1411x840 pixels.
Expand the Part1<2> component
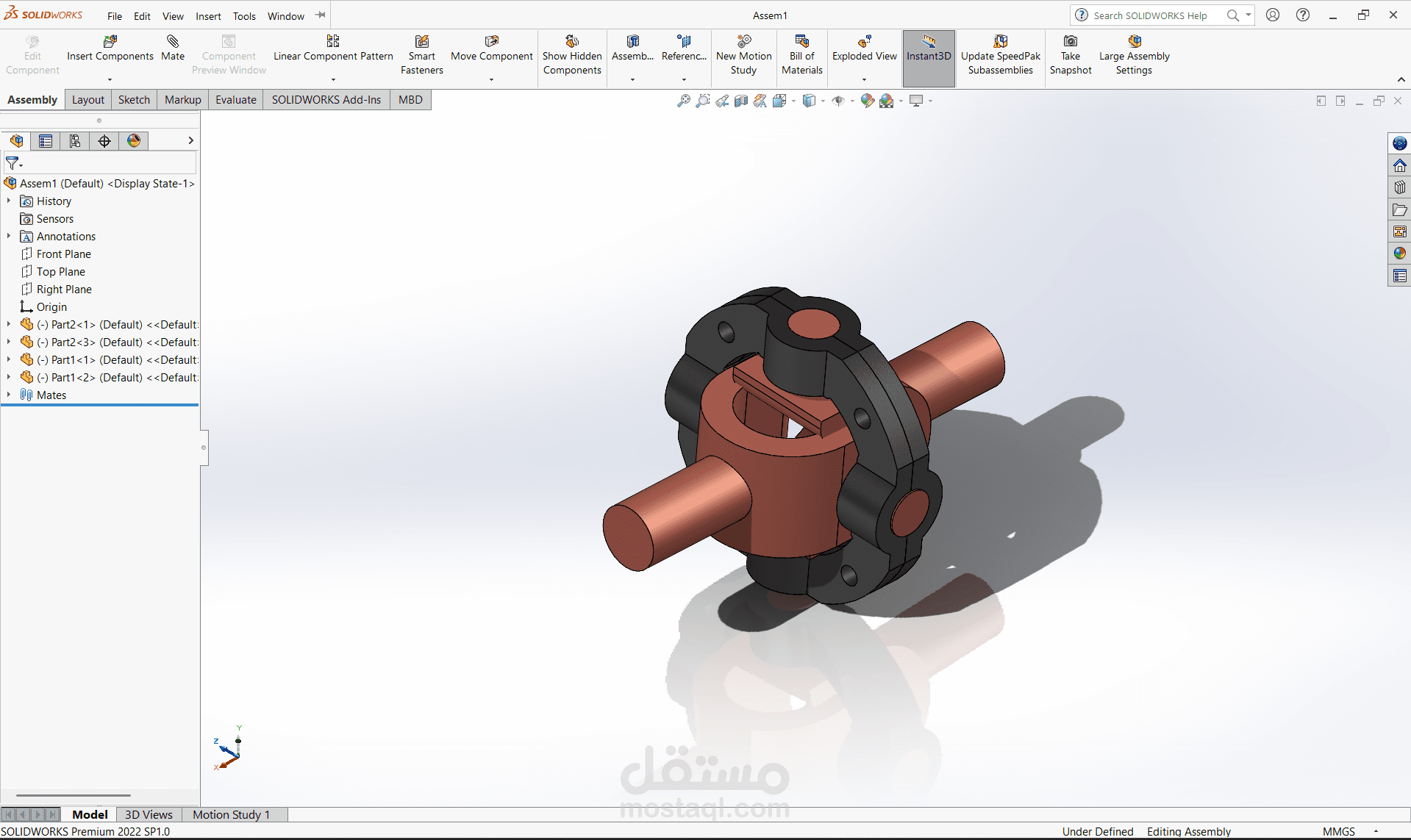9,377
